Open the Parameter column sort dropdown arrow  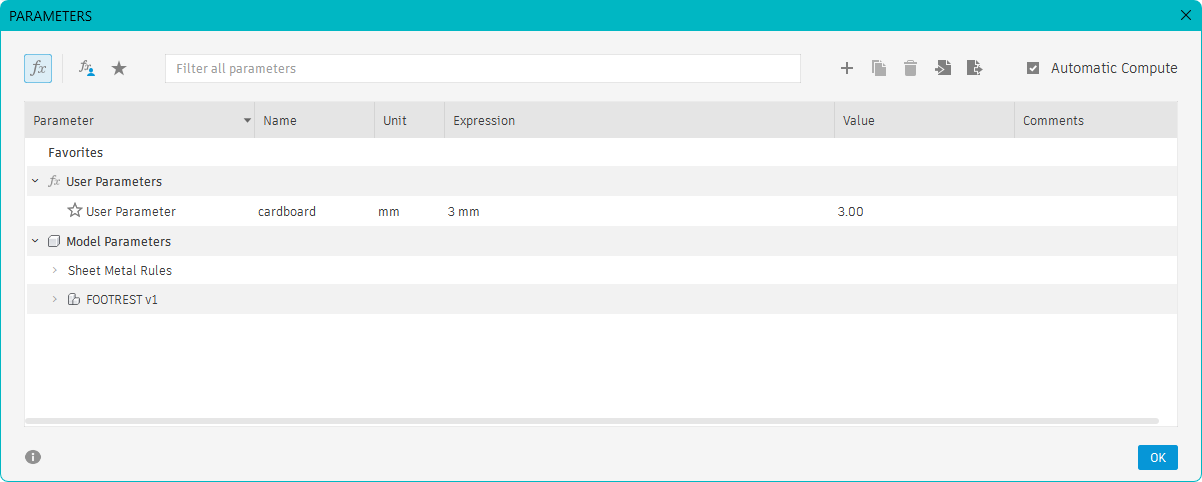(x=247, y=121)
